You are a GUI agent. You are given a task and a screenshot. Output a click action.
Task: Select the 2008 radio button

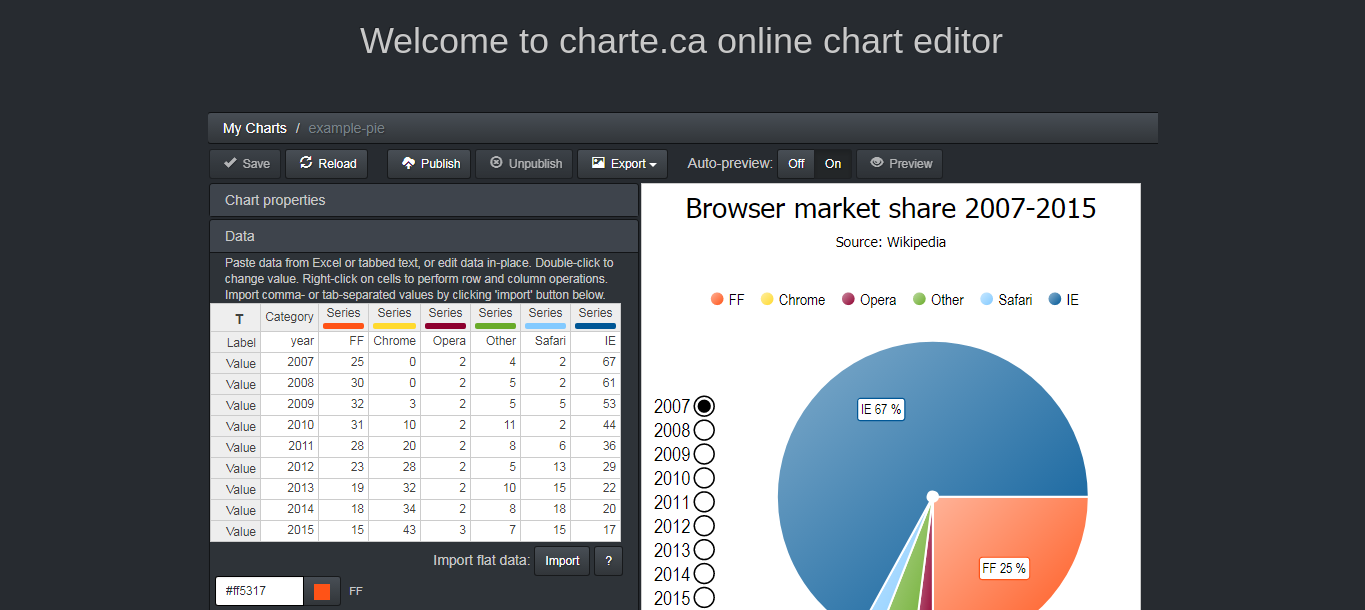point(704,430)
